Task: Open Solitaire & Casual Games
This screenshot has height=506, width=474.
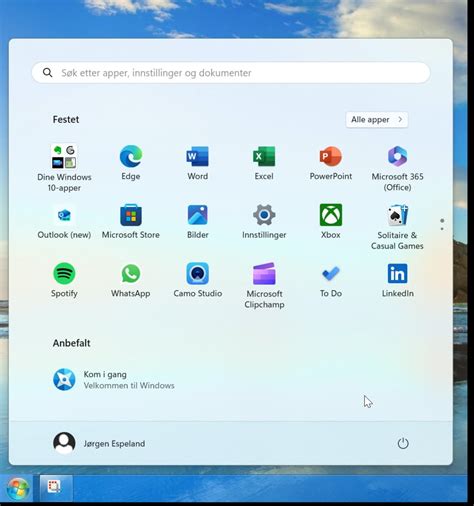Action: click(x=397, y=227)
